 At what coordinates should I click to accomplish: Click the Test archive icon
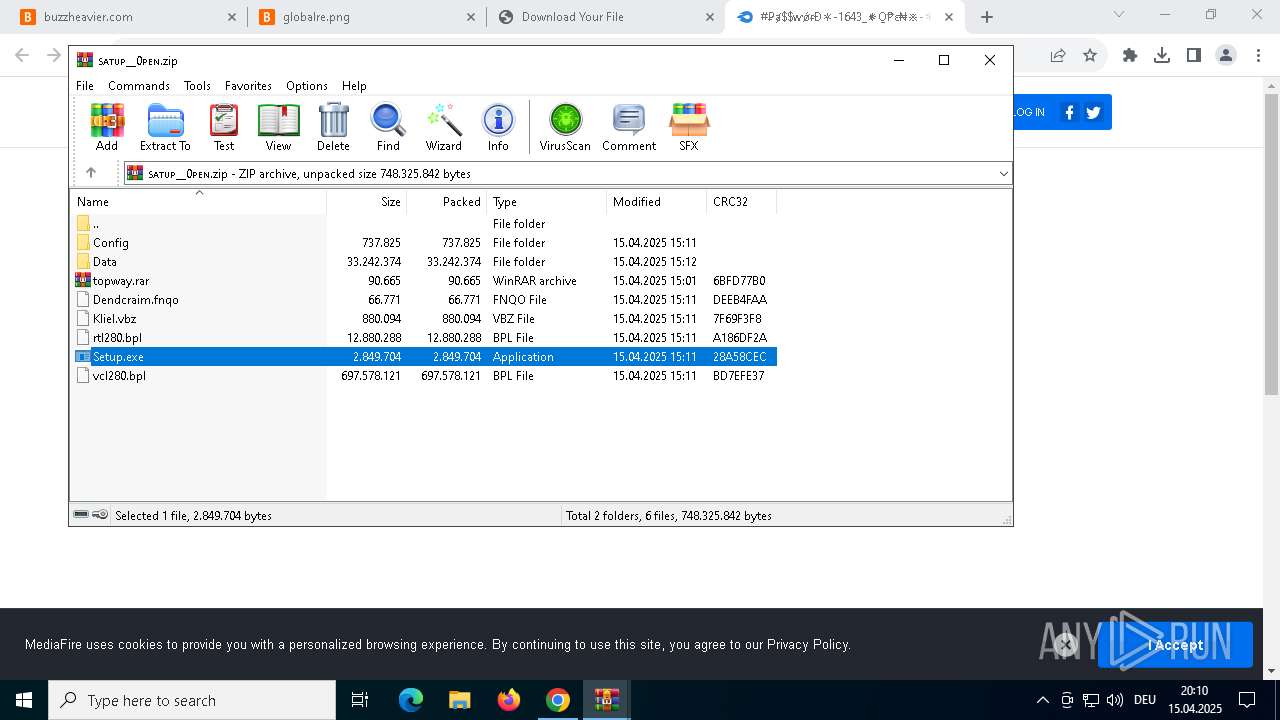(x=224, y=127)
